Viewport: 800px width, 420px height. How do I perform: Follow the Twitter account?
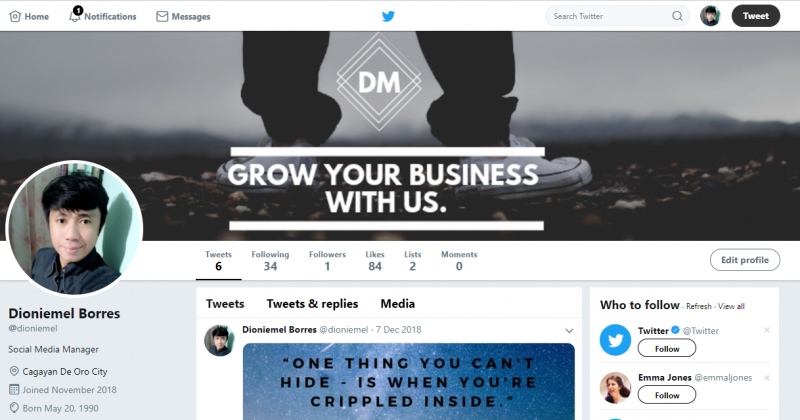(x=667, y=349)
